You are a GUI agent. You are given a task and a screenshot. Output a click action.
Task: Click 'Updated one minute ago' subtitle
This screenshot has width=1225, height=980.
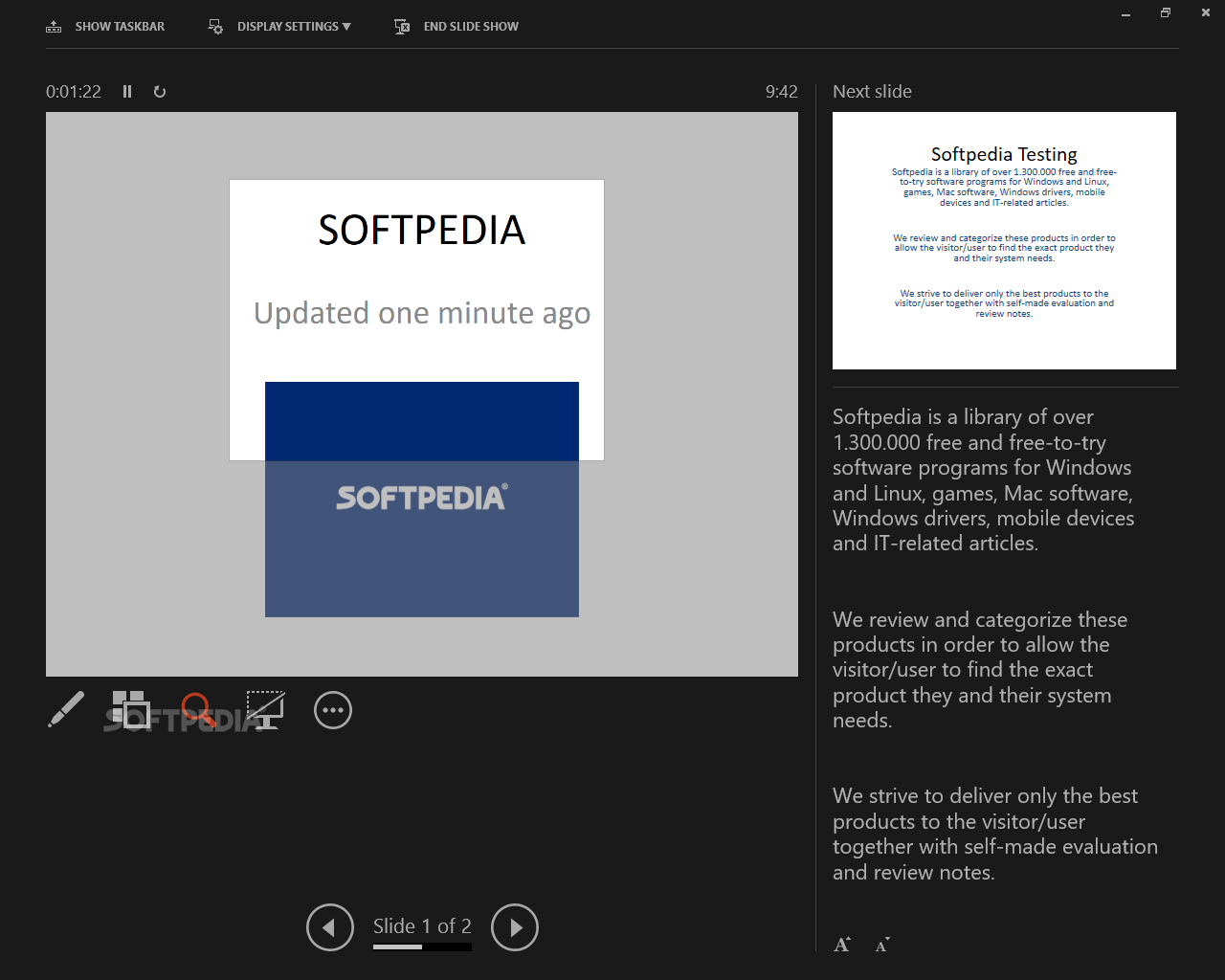tap(422, 313)
